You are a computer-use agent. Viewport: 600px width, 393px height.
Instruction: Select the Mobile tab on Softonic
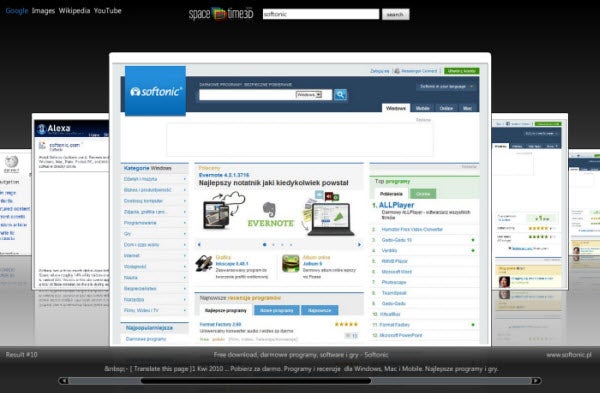pos(422,108)
